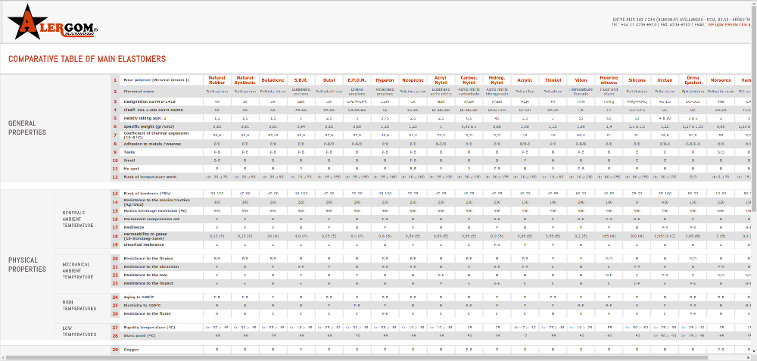Click the Butyl column header
The width and height of the screenshot is (757, 361).
click(x=328, y=80)
